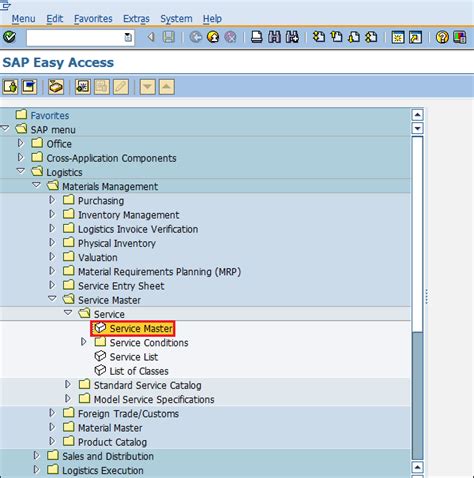Expand the Cross-Application Components node
Screen dimensions: 474x478
click(x=21, y=157)
